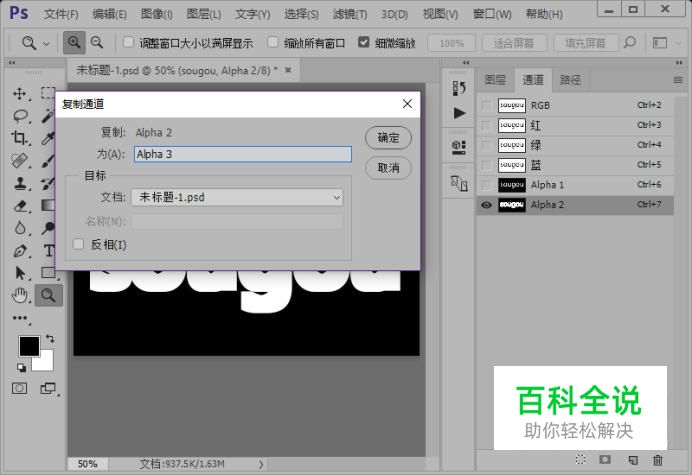Image resolution: width=692 pixels, height=475 pixels.
Task: Select the Pen tool
Action: 20,251
